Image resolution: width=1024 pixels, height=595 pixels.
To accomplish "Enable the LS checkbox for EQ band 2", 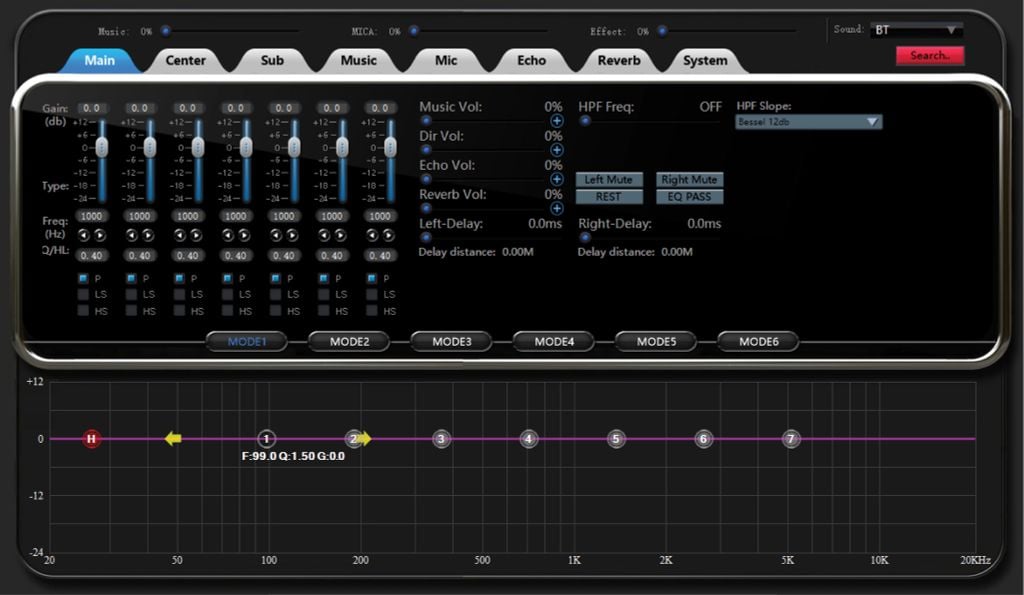I will click(131, 295).
